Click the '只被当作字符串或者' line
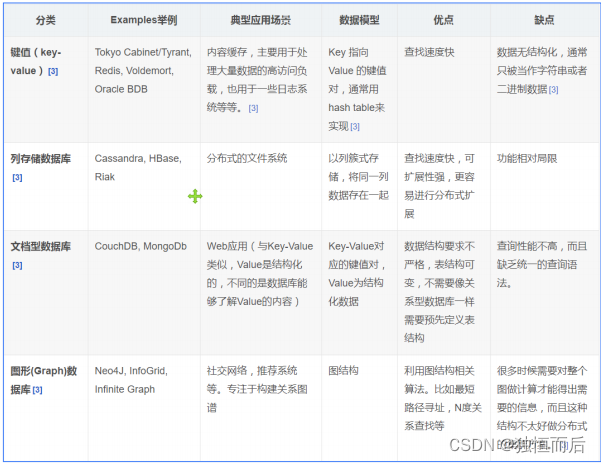Screen dimensions: 601x463 coord(542,71)
